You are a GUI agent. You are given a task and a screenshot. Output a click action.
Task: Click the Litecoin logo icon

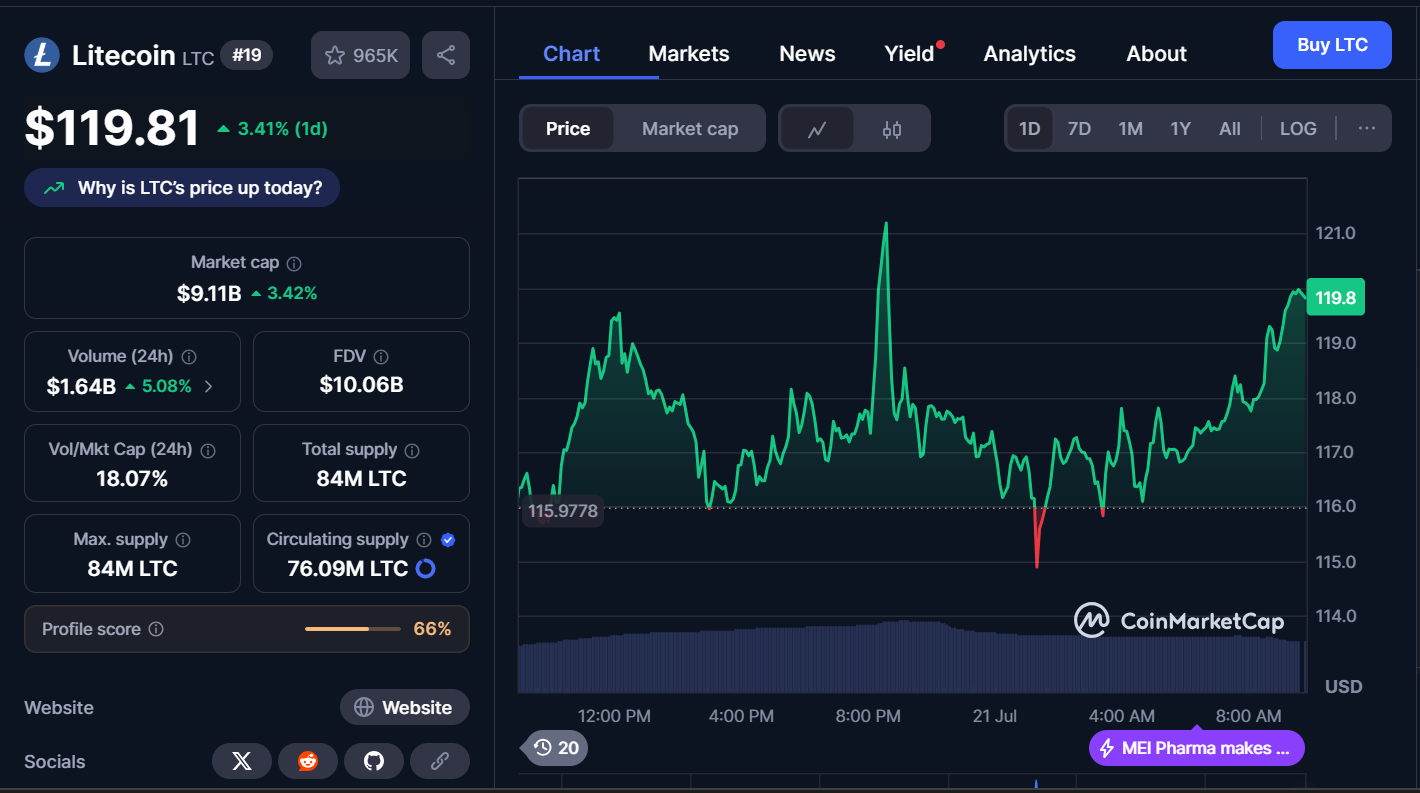pyautogui.click(x=42, y=55)
